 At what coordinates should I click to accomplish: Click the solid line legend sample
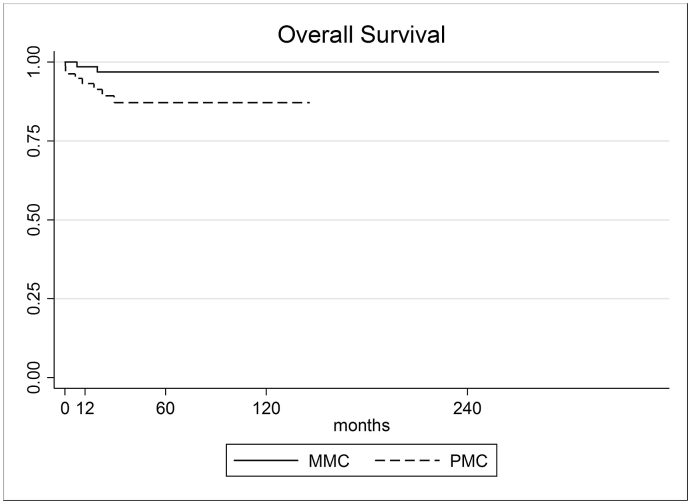(x=266, y=461)
